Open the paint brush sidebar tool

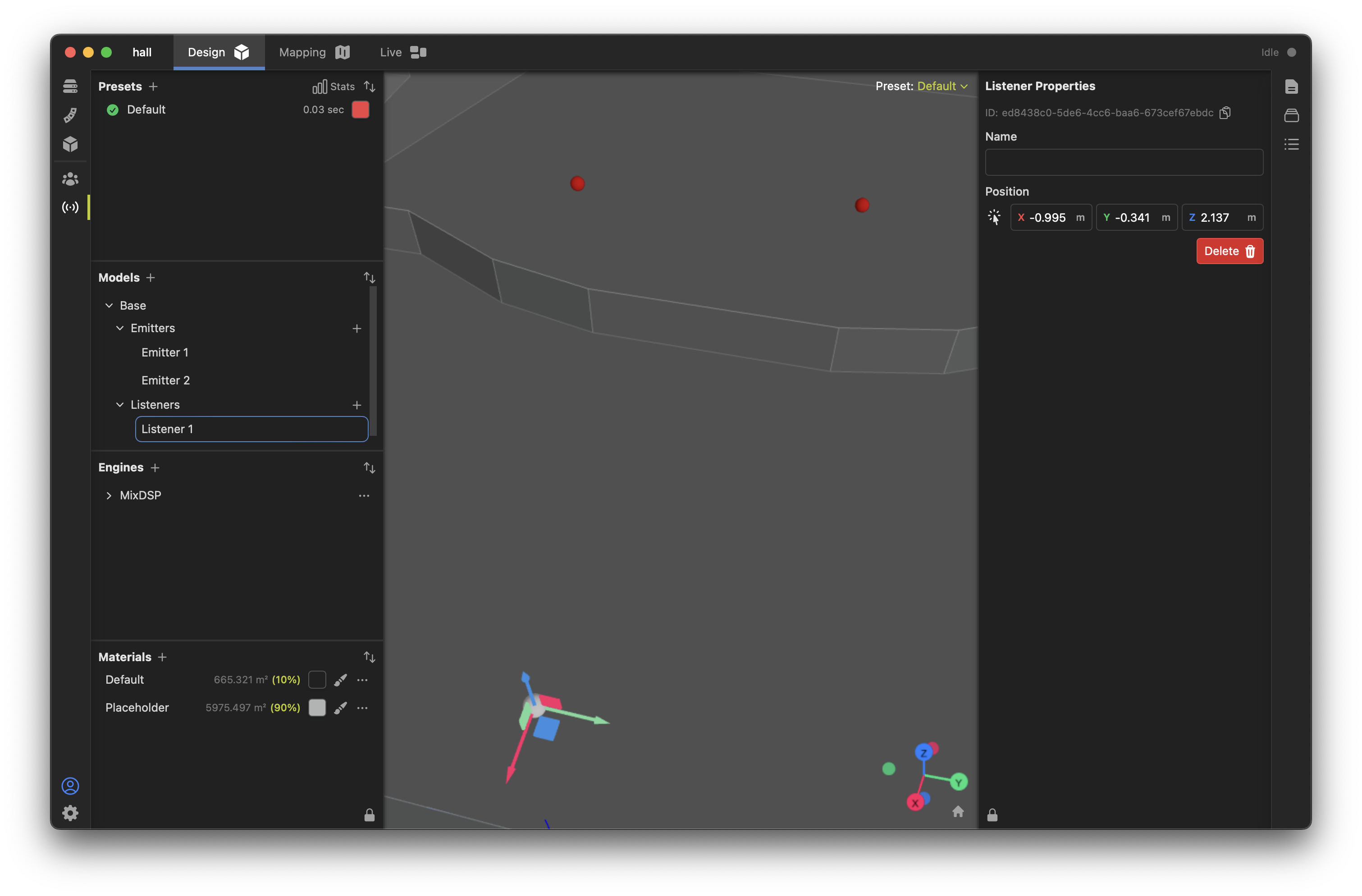(70, 115)
